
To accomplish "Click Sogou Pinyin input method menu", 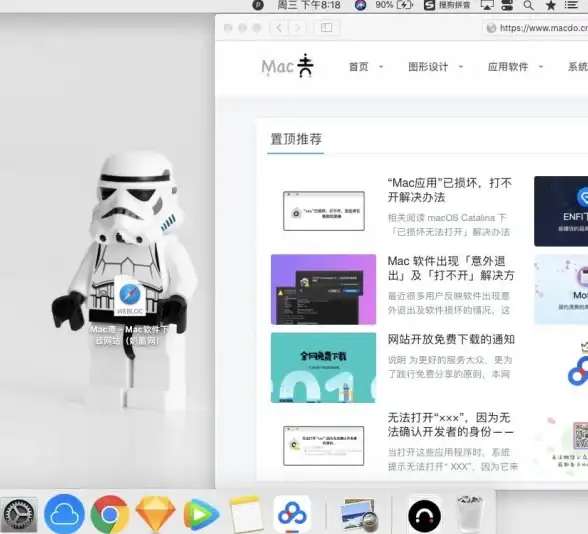I will click(x=447, y=5).
